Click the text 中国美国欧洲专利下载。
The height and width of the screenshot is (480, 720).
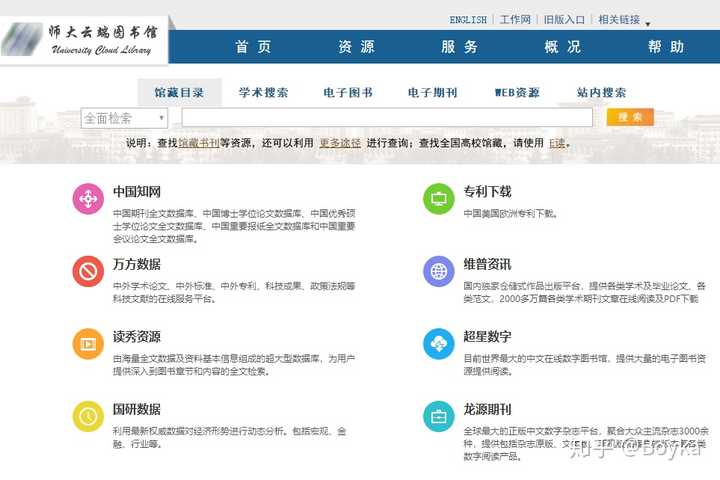511,214
